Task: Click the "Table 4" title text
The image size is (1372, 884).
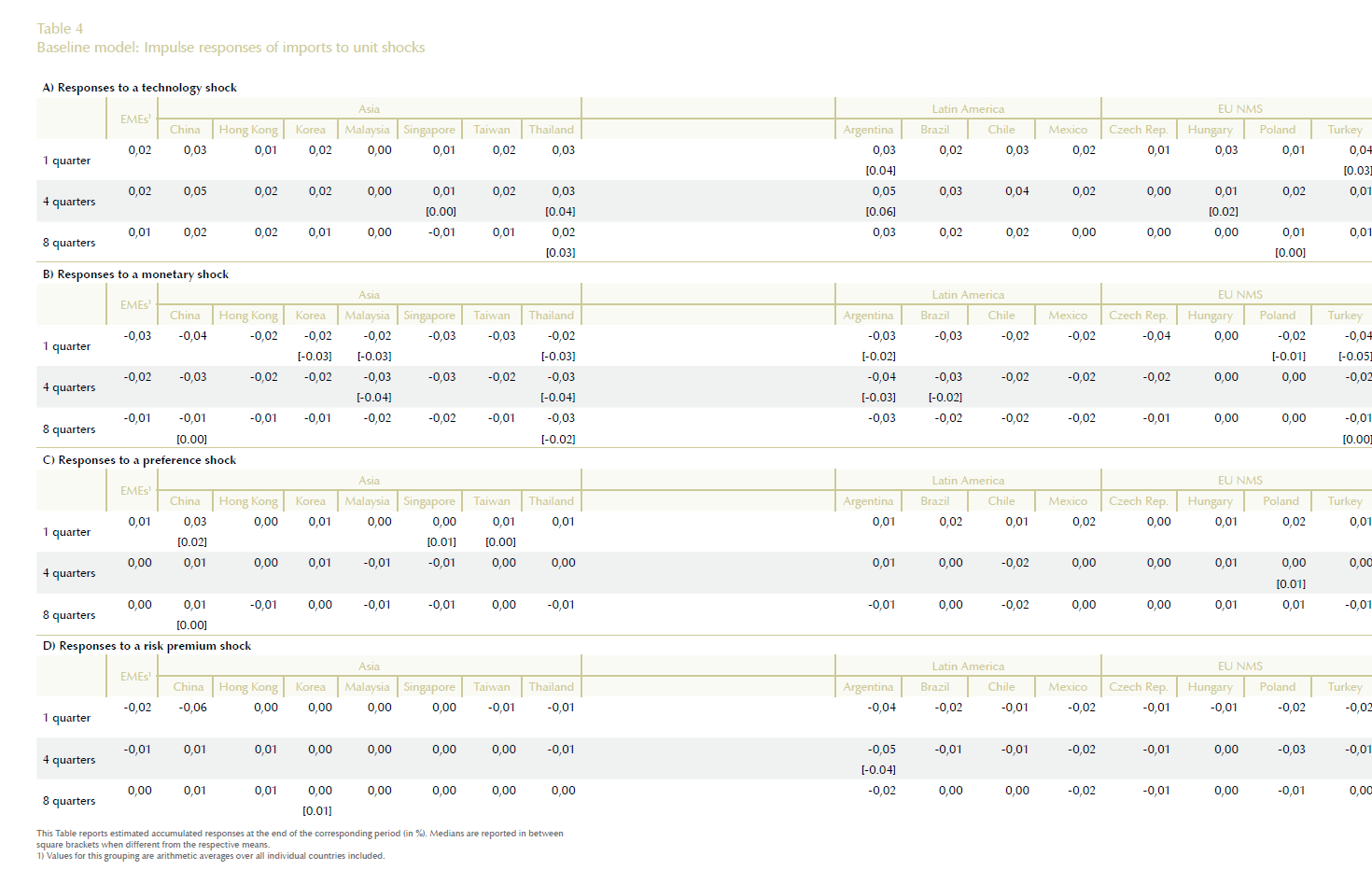Action: (x=60, y=28)
